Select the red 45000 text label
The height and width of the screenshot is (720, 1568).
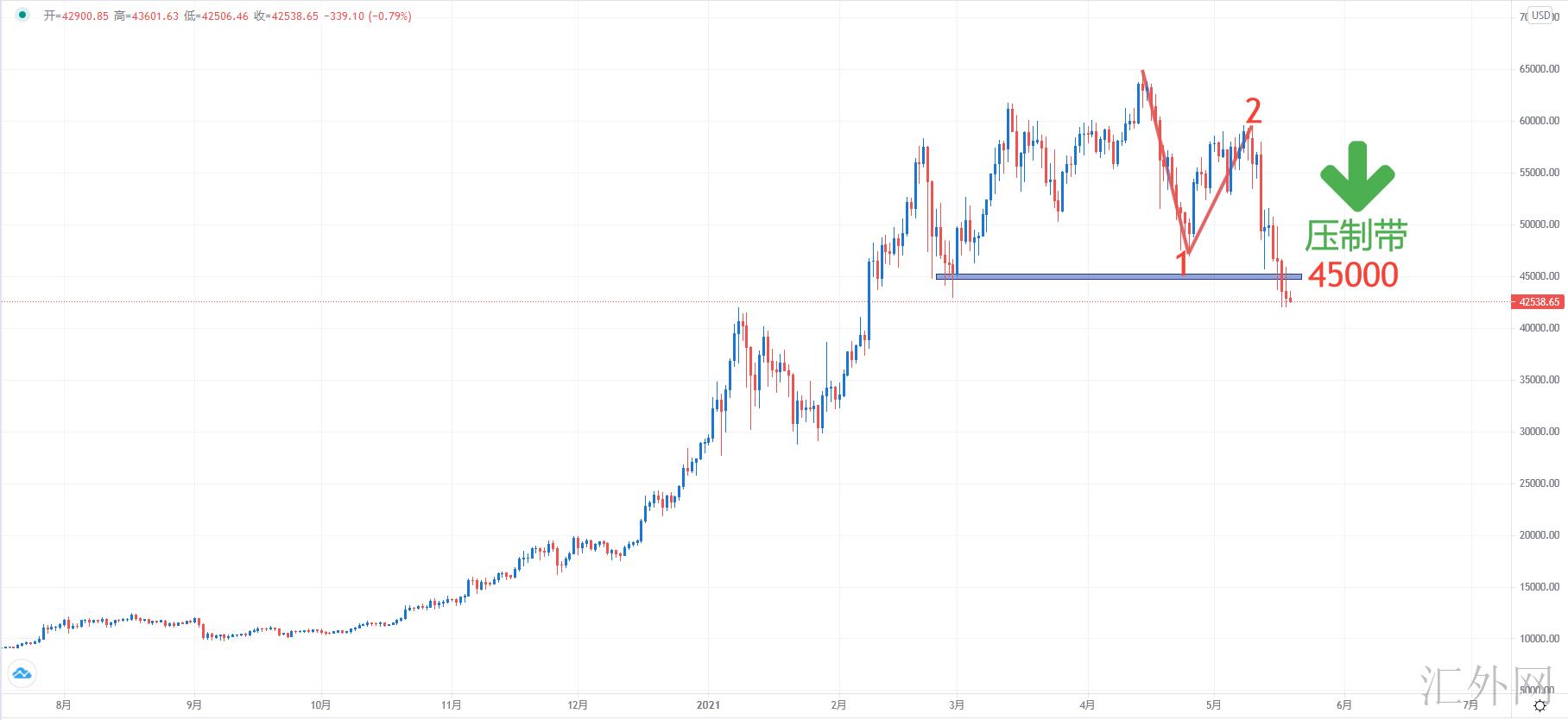click(x=1353, y=275)
